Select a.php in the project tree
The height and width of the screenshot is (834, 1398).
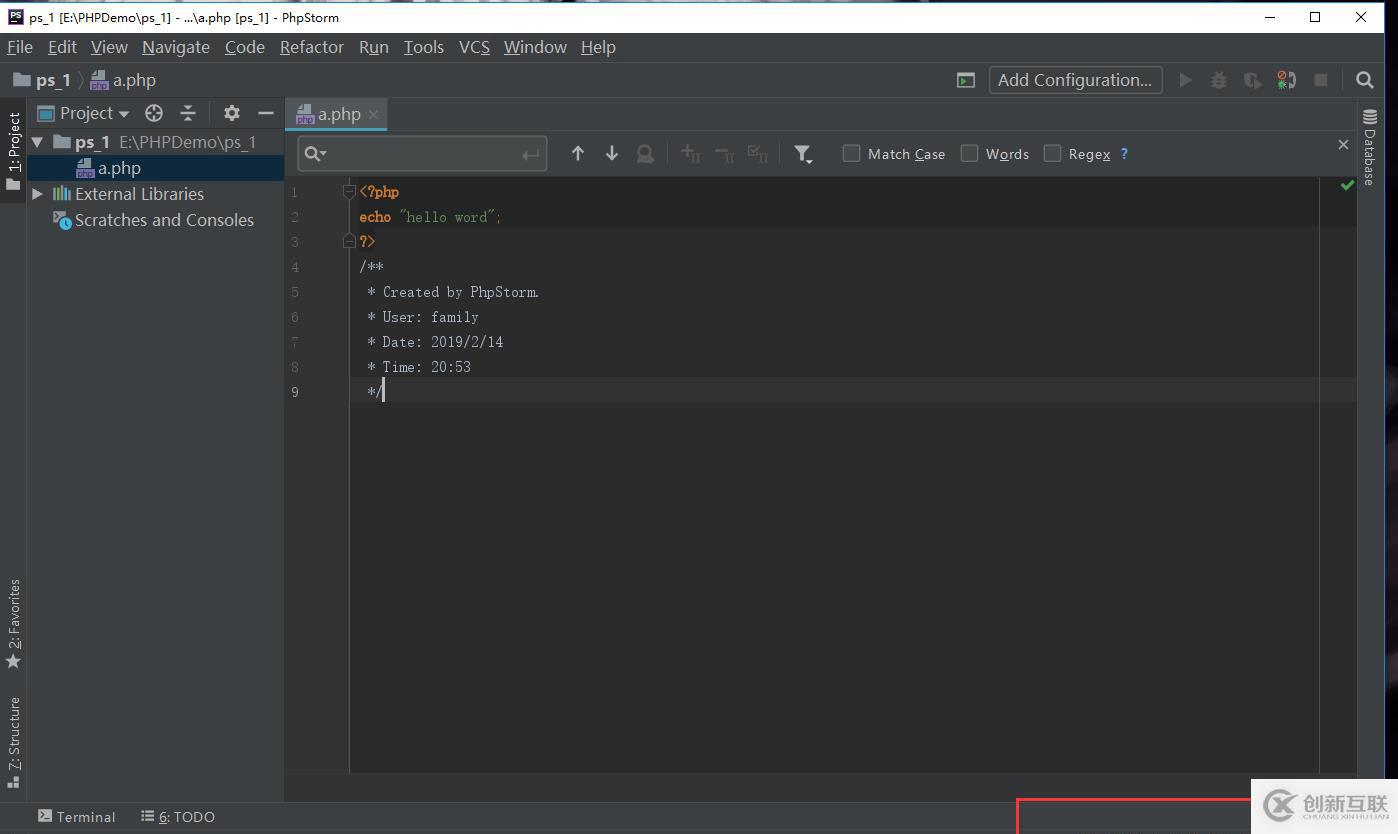(119, 168)
